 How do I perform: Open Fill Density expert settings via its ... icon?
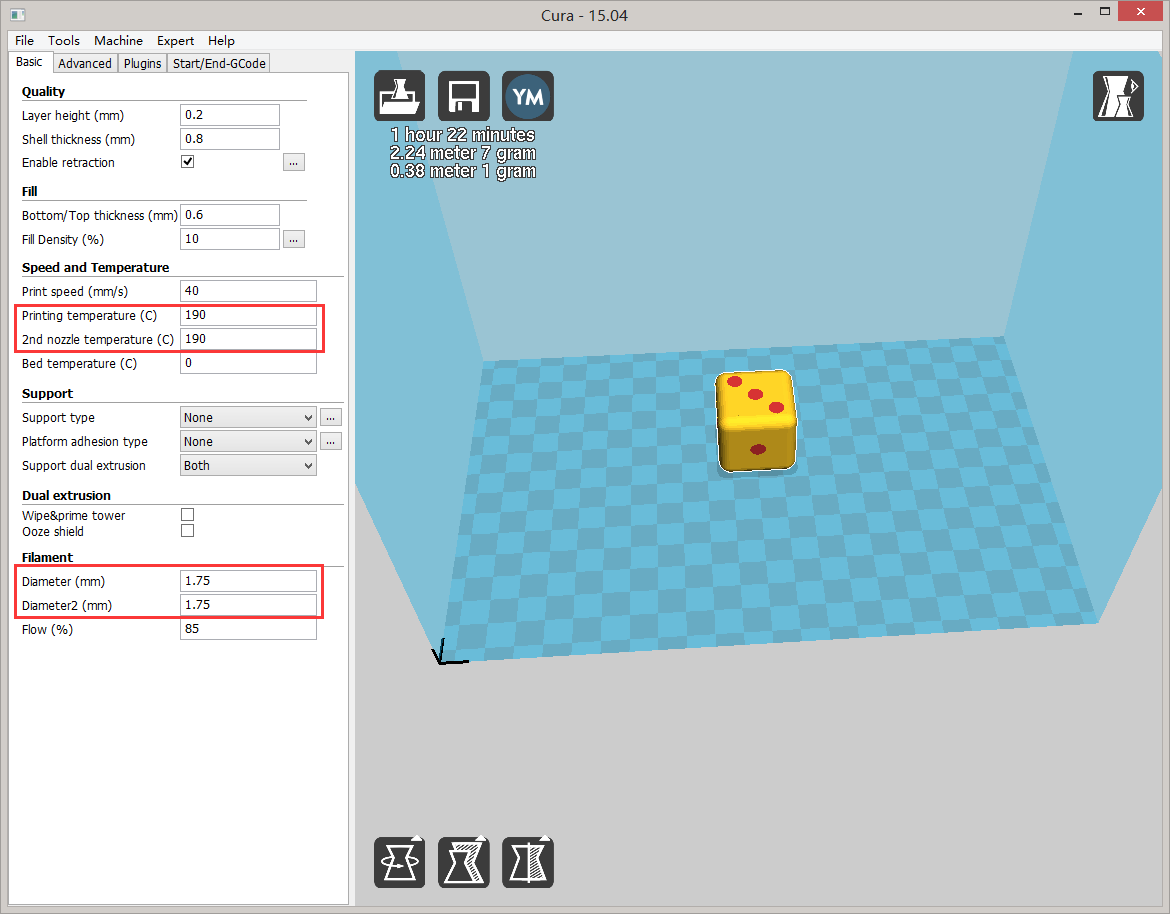(293, 238)
